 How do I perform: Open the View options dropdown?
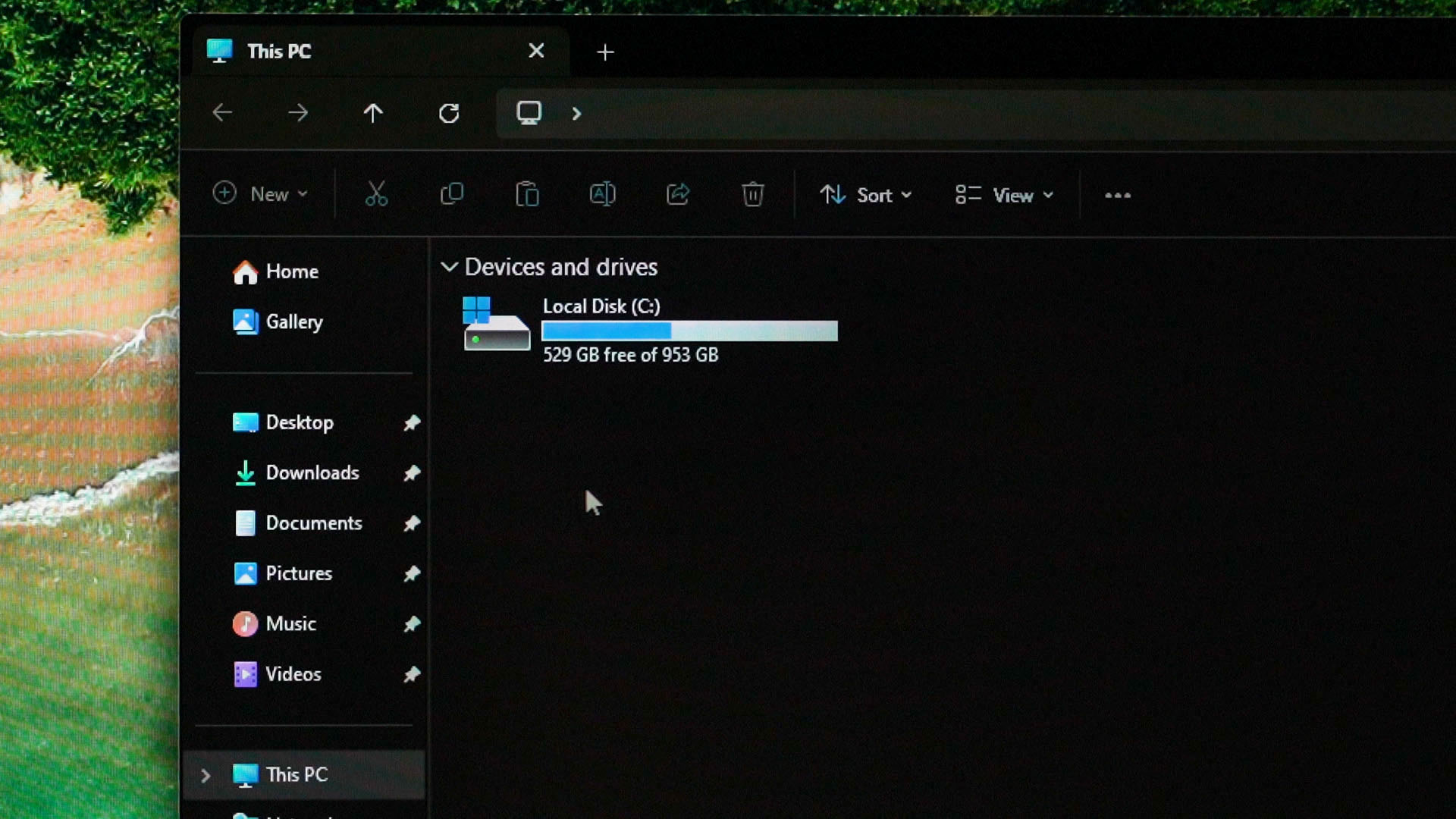click(x=1004, y=195)
